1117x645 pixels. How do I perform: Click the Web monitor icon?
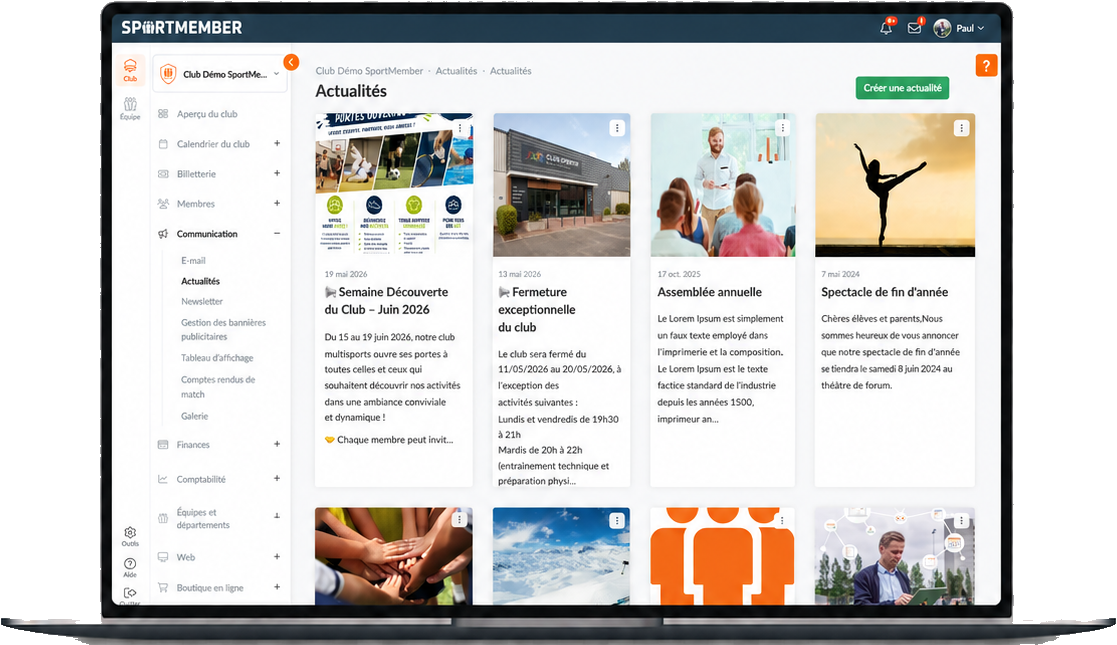(163, 557)
